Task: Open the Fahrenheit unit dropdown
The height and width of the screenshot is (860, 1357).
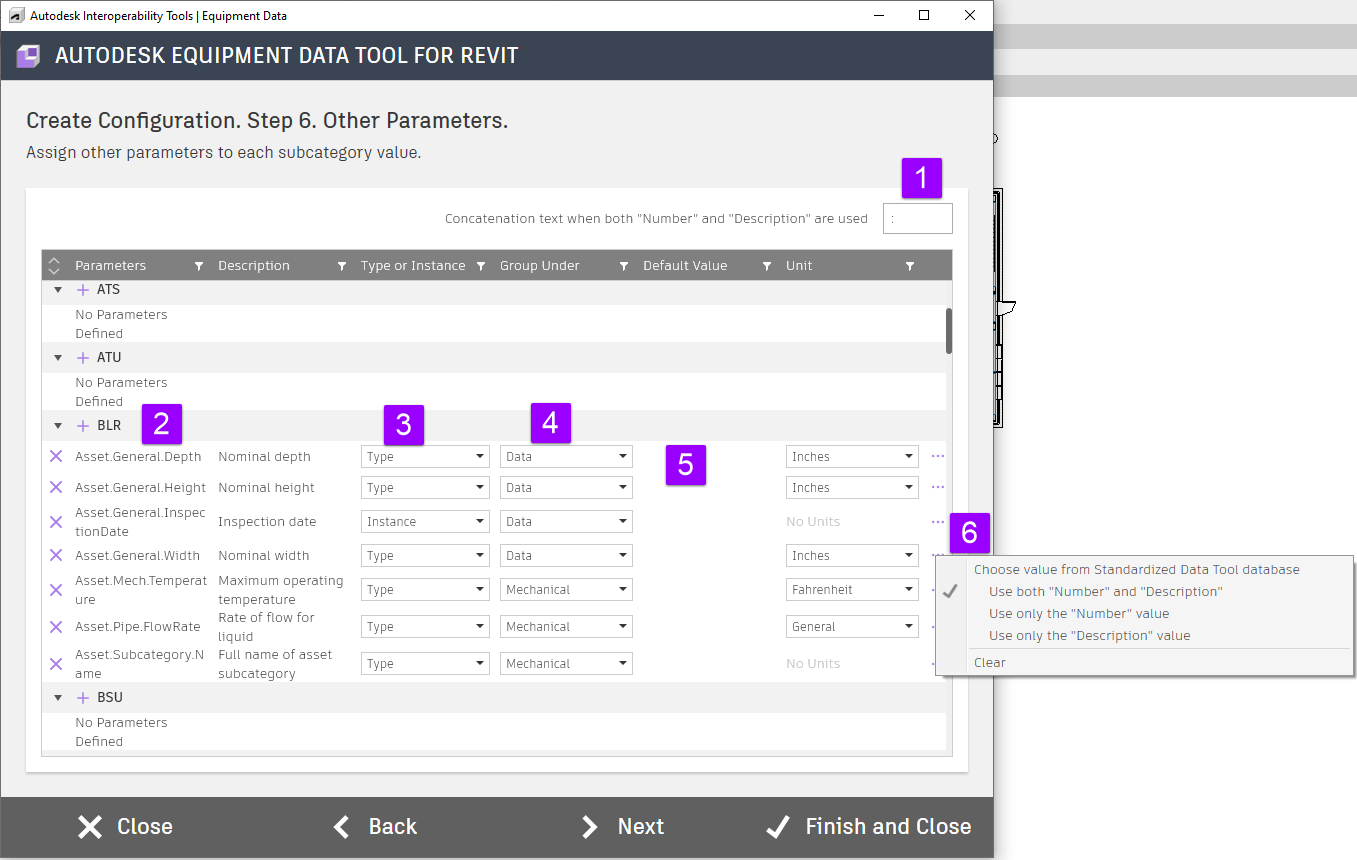Action: 852,590
